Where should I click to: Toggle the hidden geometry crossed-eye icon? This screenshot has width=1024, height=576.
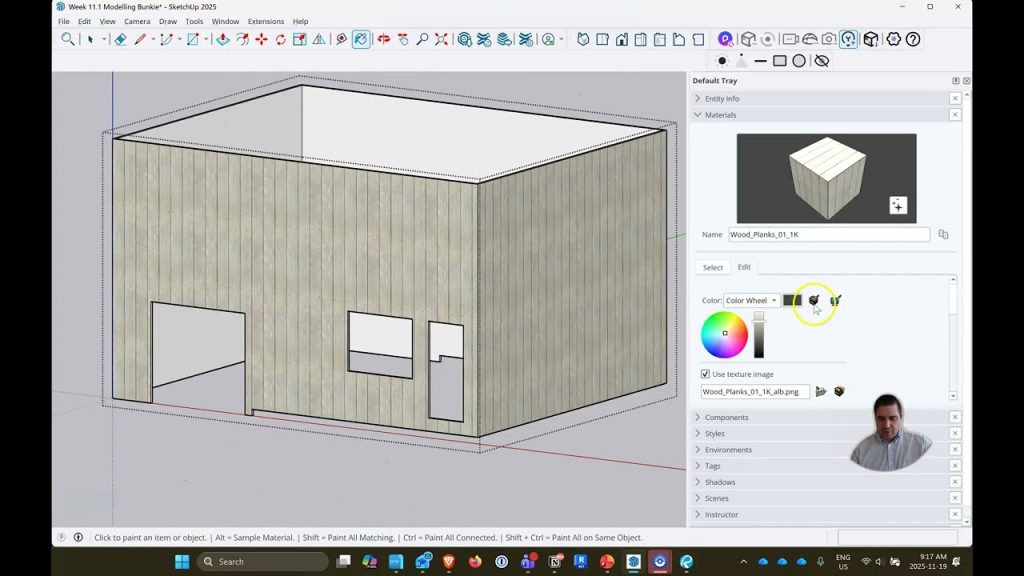[821, 61]
